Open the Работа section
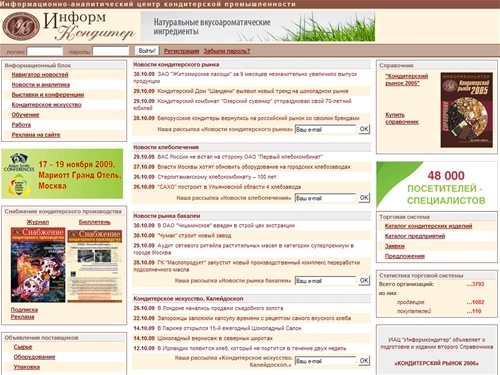 [21, 125]
